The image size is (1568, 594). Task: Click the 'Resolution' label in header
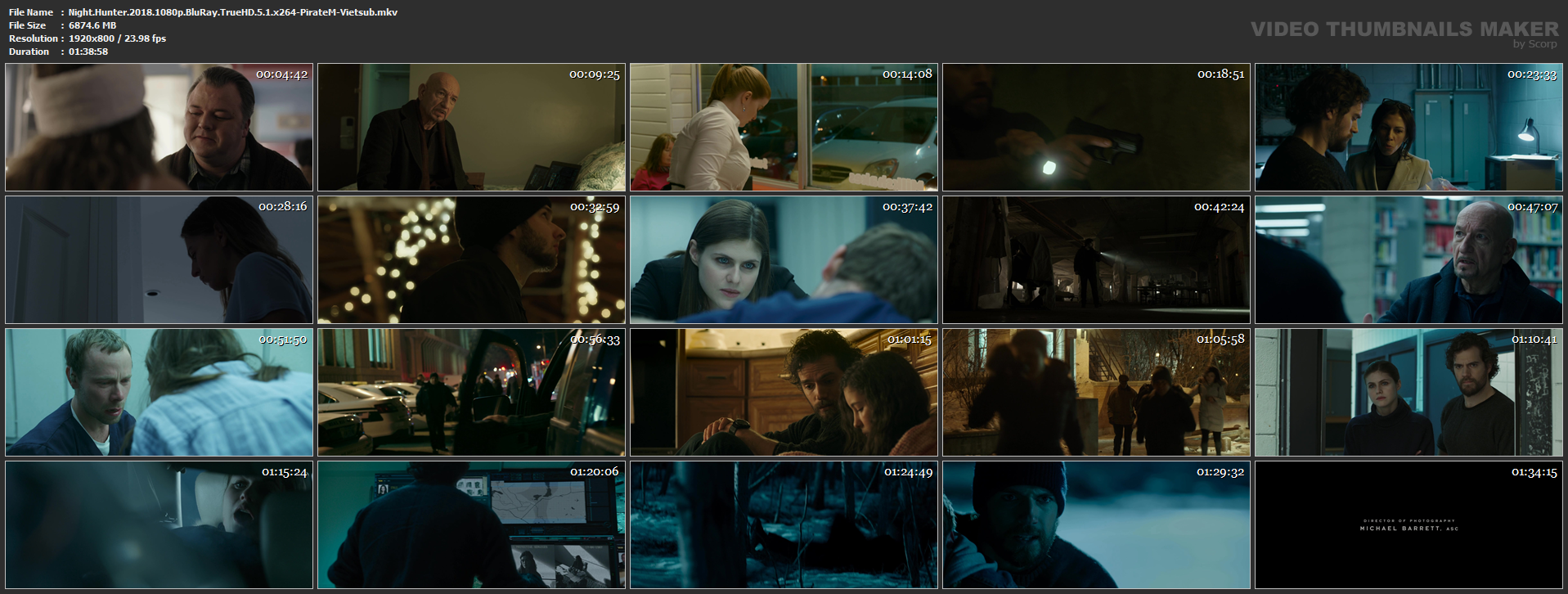pyautogui.click(x=34, y=38)
